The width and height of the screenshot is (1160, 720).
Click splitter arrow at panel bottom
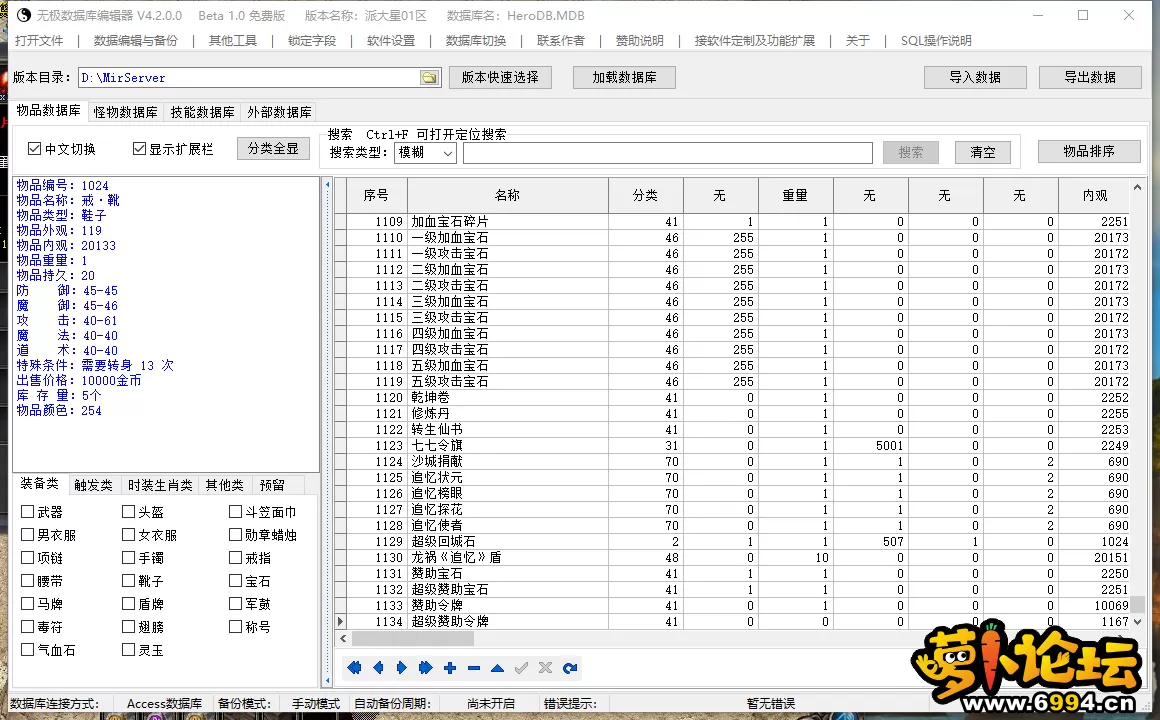pos(328,680)
